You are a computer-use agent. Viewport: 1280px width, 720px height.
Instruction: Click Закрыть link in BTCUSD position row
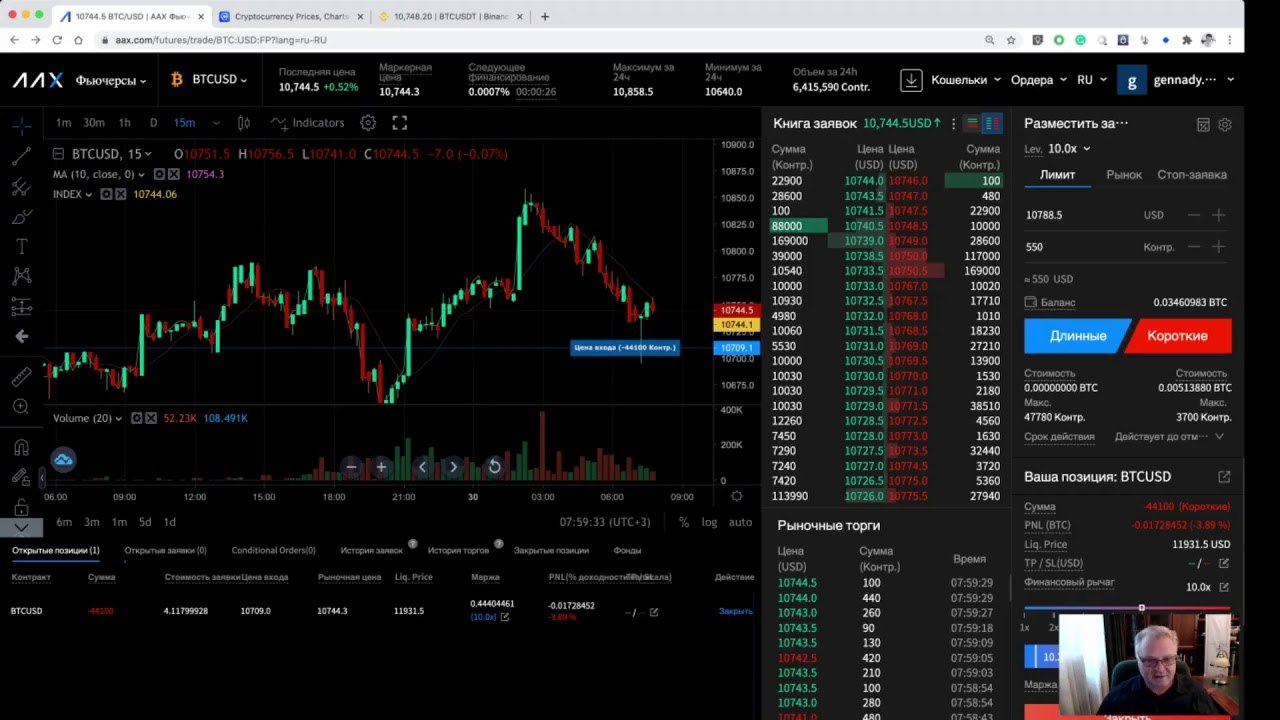click(x=736, y=611)
